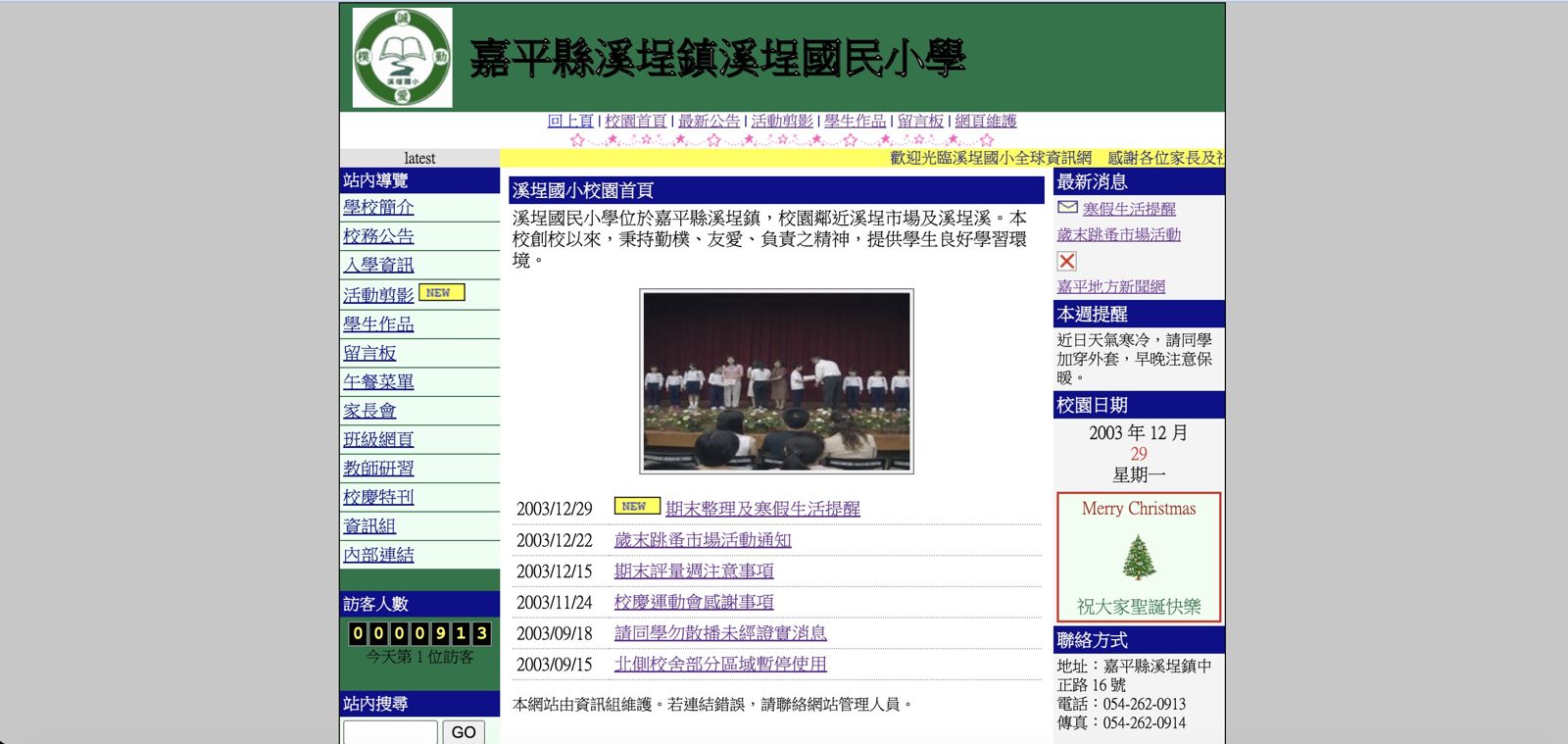Click the fax number 054-262-0914
The width and height of the screenshot is (1568, 744).
(1145, 722)
